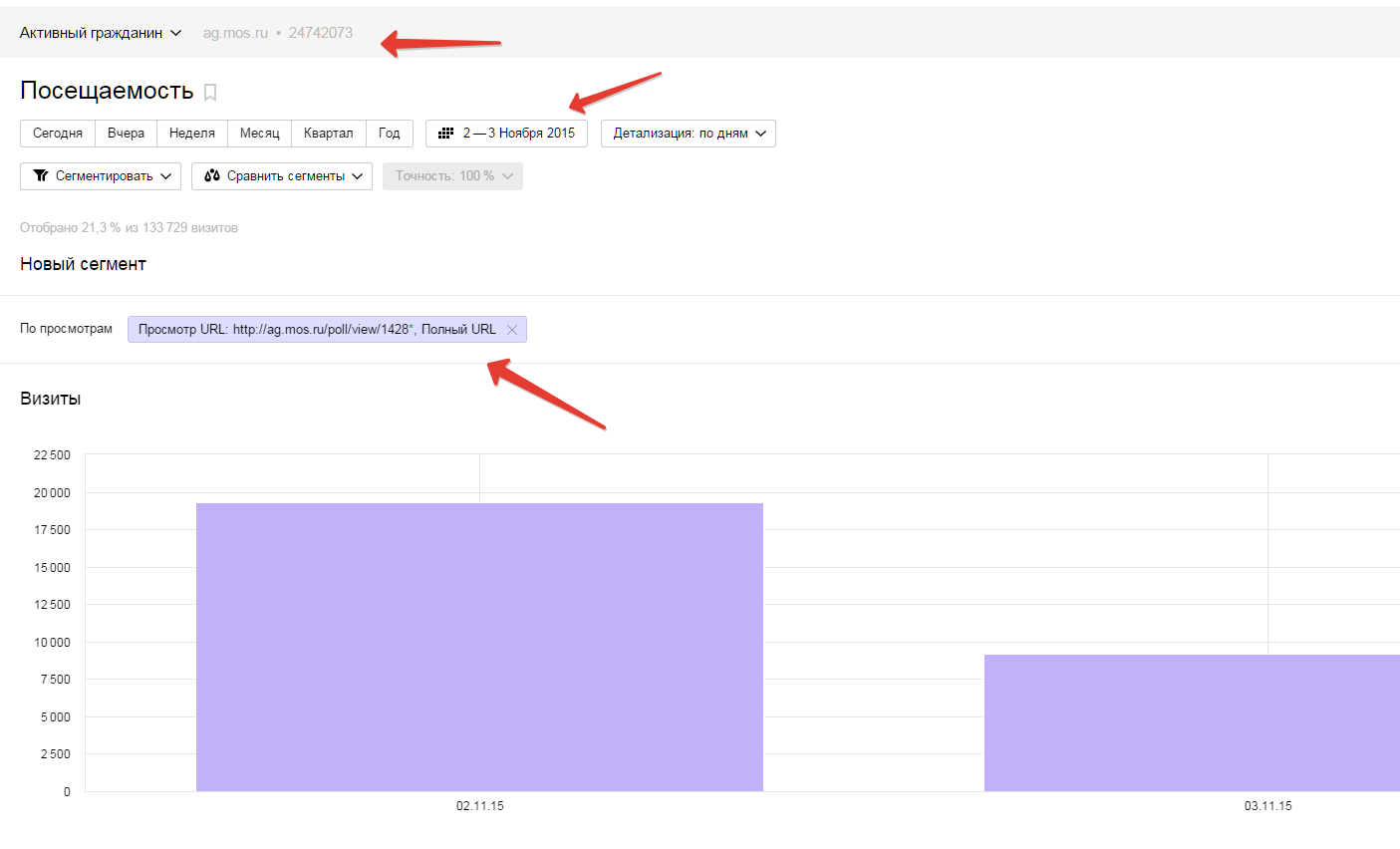This screenshot has height=849, width=1400.
Task: Switch to the Месяц period
Action: point(259,134)
